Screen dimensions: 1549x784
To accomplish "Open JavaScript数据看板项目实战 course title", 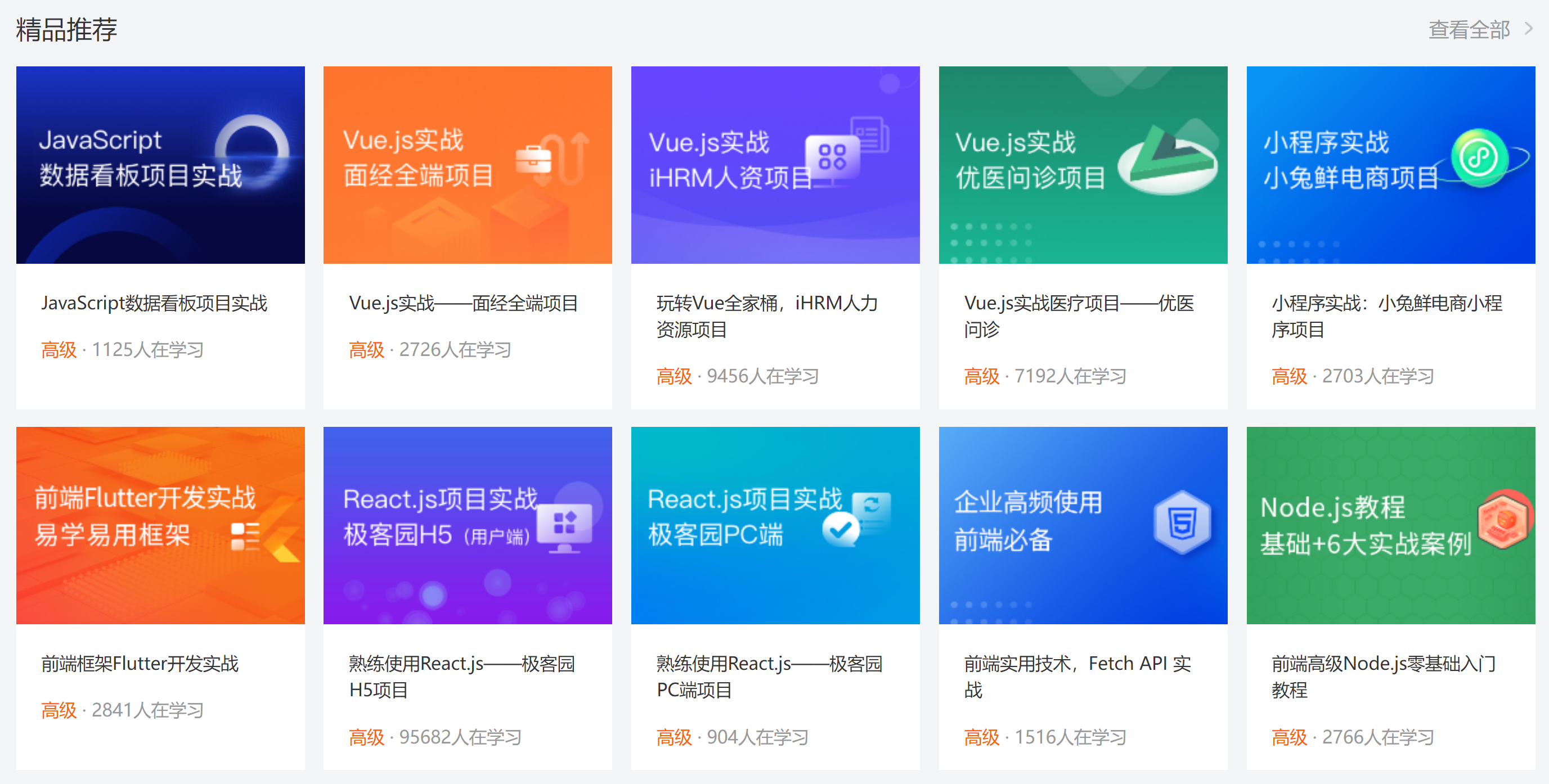I will (154, 303).
